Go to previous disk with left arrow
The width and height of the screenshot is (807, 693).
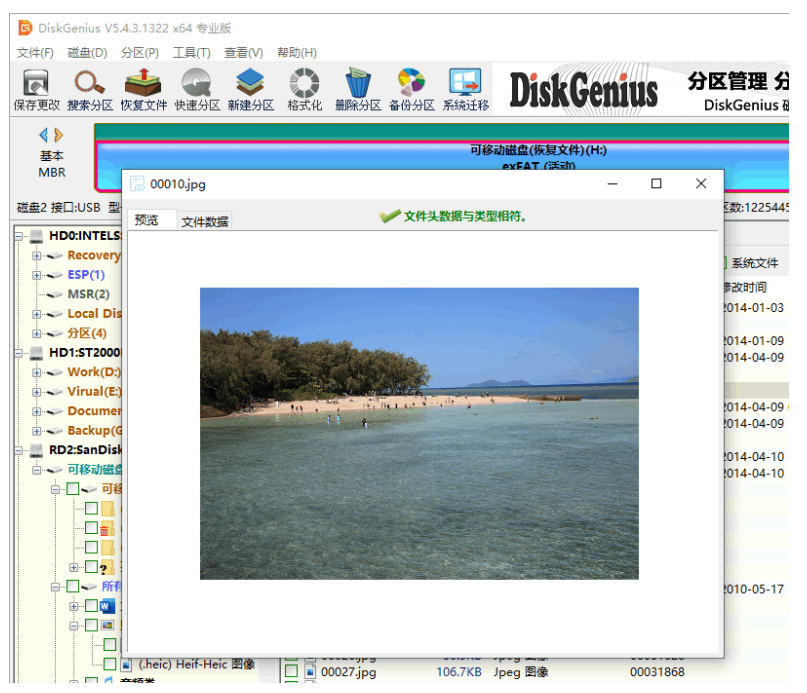(x=43, y=134)
